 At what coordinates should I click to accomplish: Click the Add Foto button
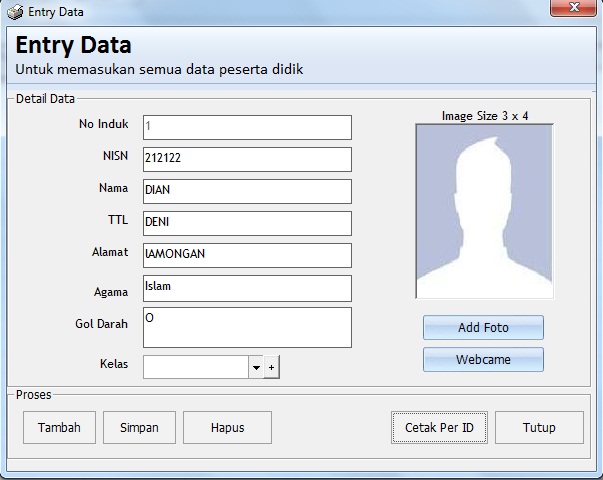pos(483,327)
